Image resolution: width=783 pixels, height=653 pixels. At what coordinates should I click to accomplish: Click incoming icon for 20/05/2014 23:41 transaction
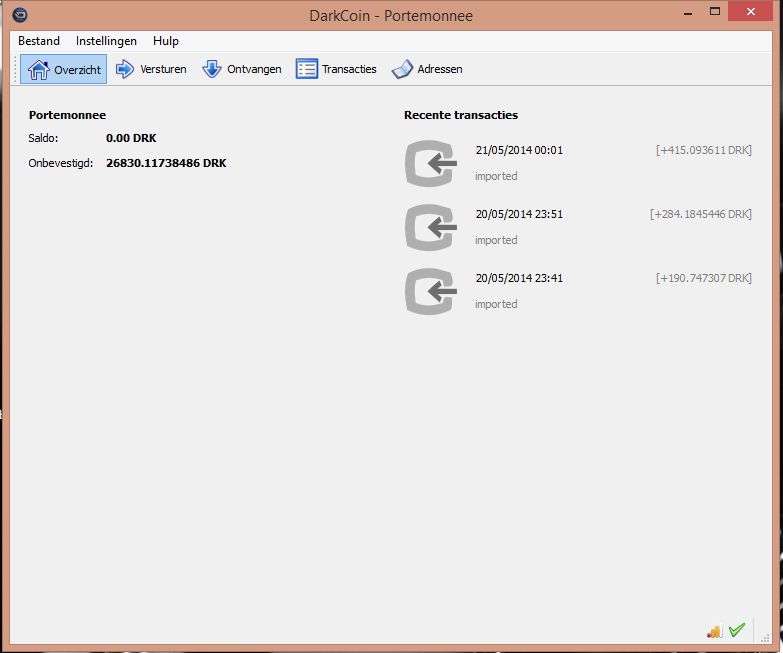click(x=431, y=291)
